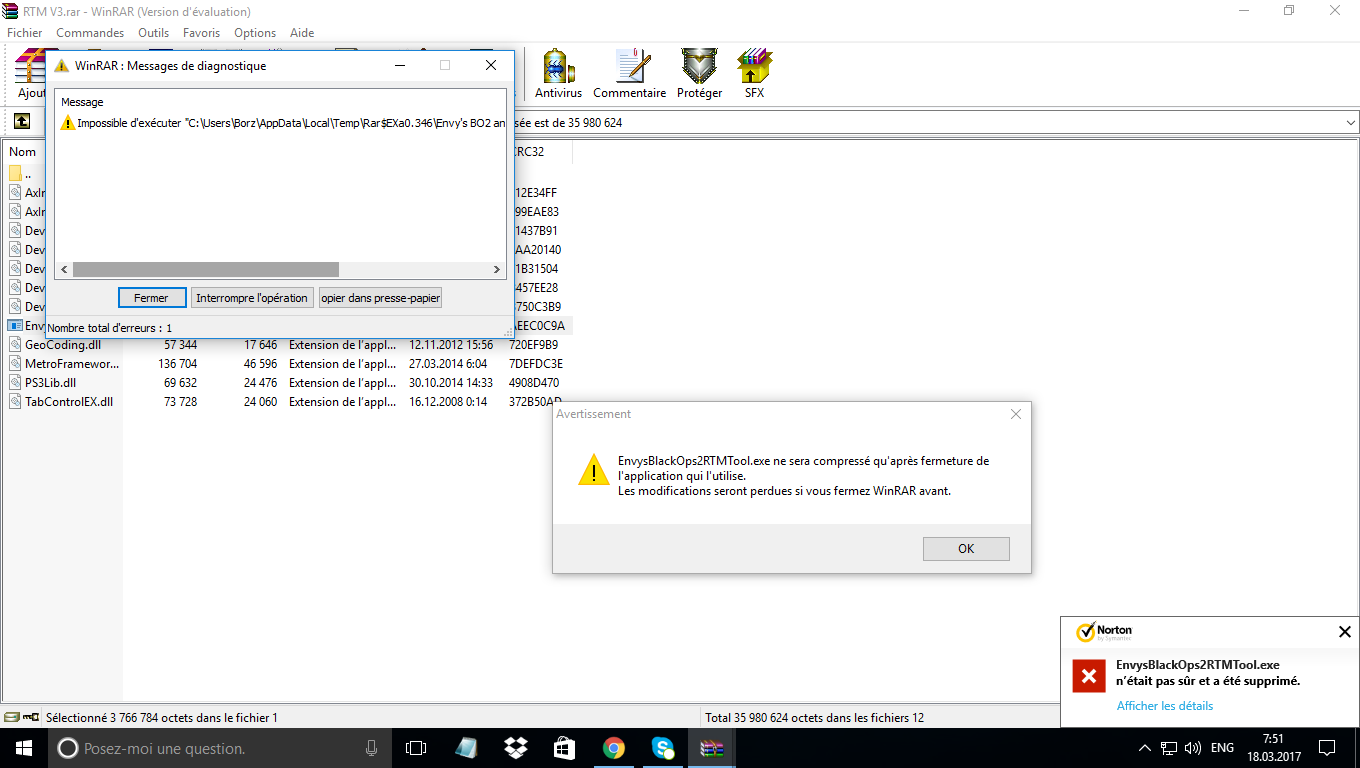1360x768 pixels.
Task: Open the taskbar clock showing 7:51
Action: (1272, 748)
